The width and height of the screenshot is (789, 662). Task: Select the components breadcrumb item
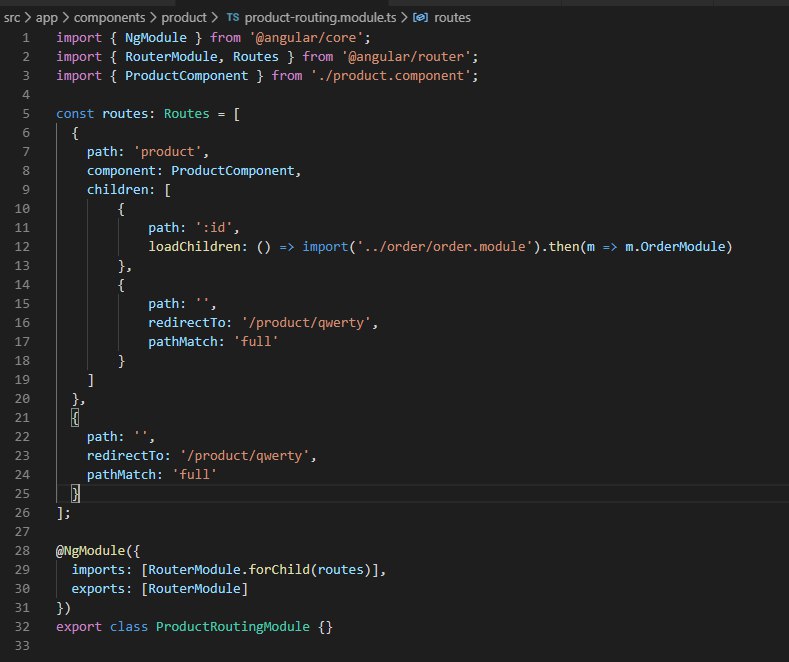109,18
